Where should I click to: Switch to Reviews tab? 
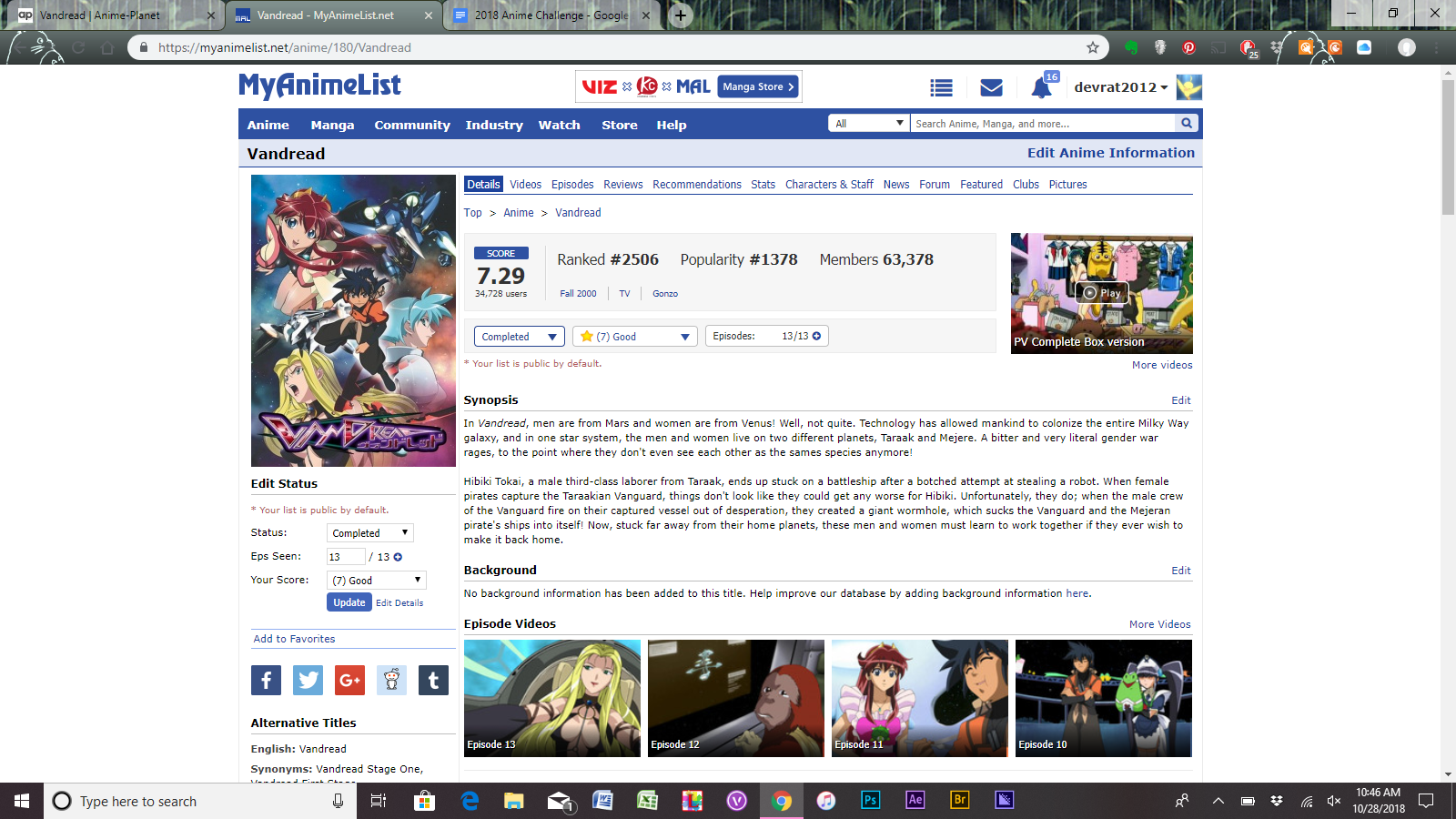(x=623, y=184)
